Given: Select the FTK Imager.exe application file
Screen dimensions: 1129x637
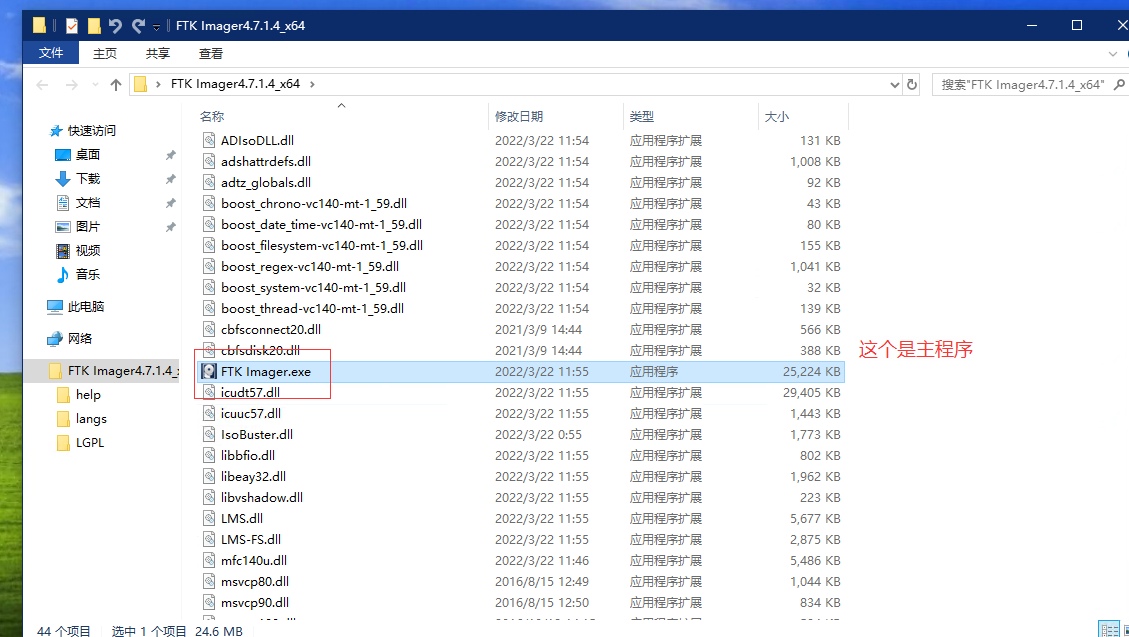Looking at the screenshot, I should tap(265, 372).
